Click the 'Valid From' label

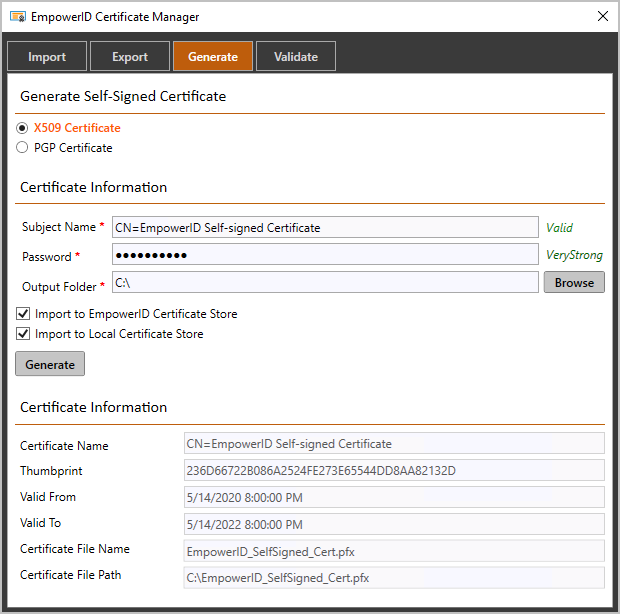pos(48,497)
